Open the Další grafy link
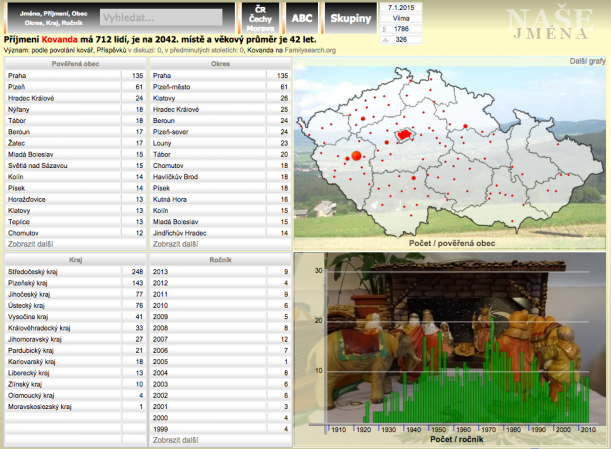 586,61
